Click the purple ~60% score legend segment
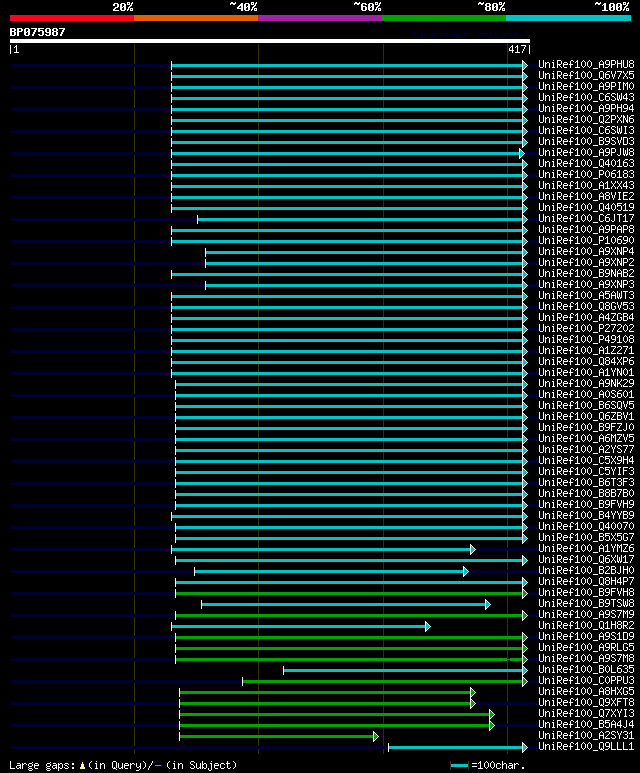Viewport: 640px width, 773px height. point(320,18)
